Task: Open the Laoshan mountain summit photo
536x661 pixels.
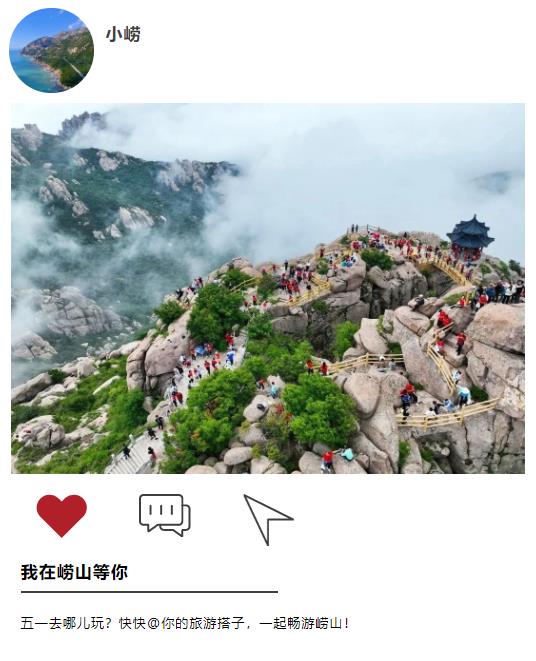Action: tap(268, 288)
